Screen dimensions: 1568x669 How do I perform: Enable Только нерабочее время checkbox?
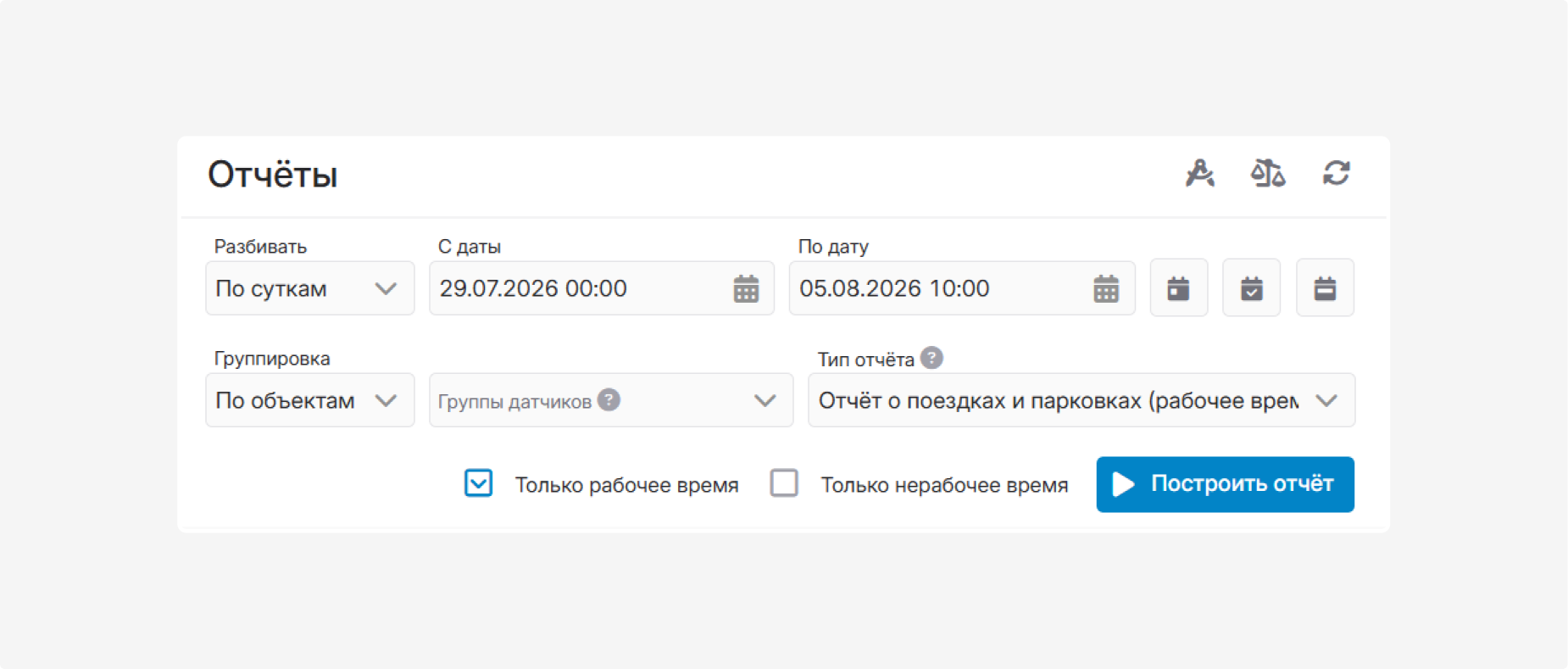point(784,483)
